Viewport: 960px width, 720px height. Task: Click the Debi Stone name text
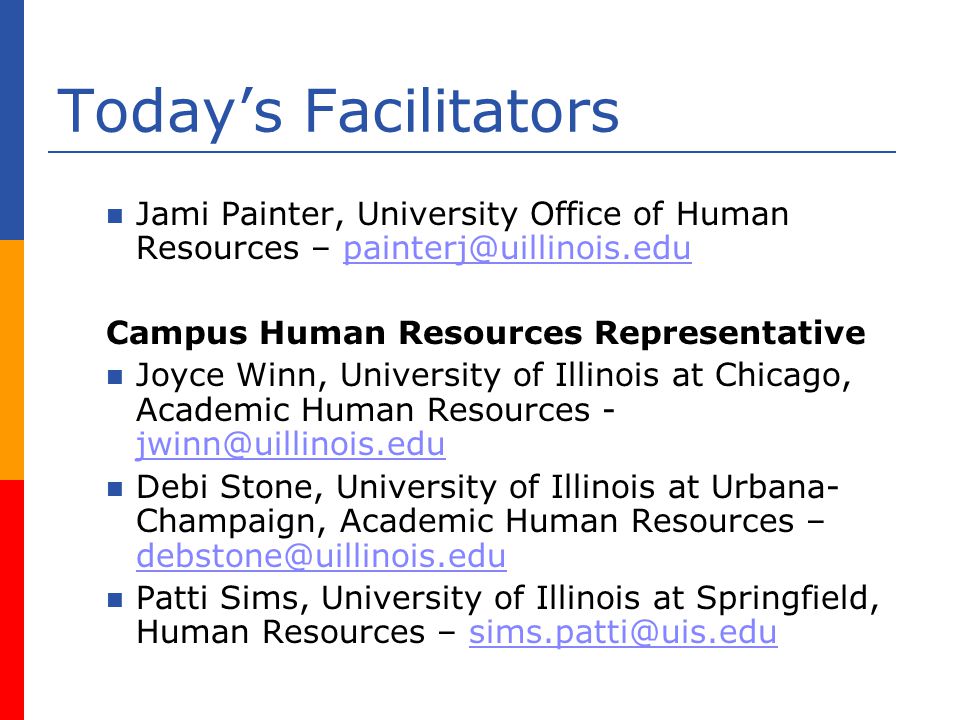coord(225,487)
